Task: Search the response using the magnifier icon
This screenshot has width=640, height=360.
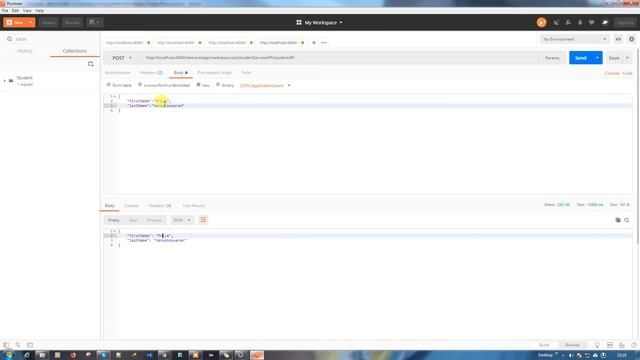Action: pyautogui.click(x=627, y=220)
